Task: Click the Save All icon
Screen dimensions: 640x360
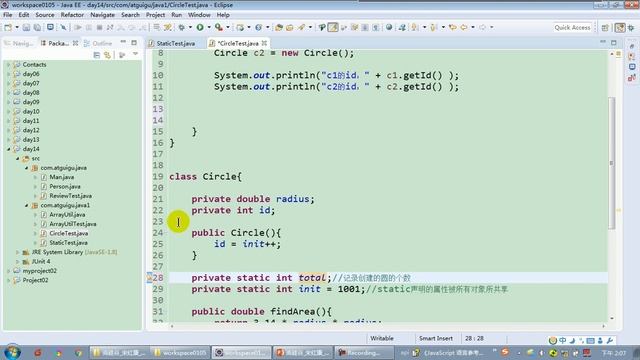Action: pos(37,27)
